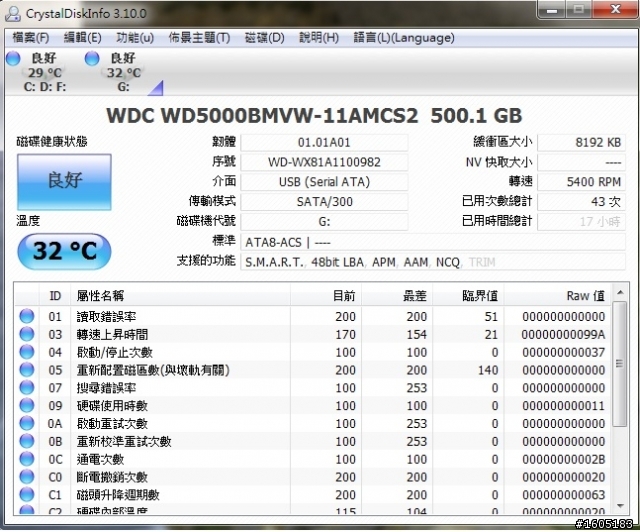
Task: Click the supported features field with S.M.A.R.T.
Action: (433, 262)
